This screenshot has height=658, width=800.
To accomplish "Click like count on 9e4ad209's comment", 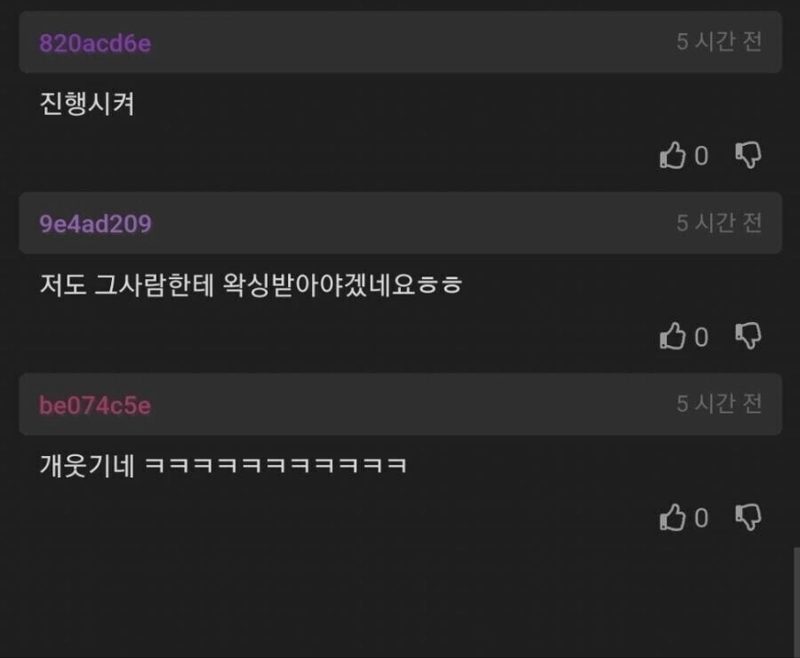I will 702,337.
